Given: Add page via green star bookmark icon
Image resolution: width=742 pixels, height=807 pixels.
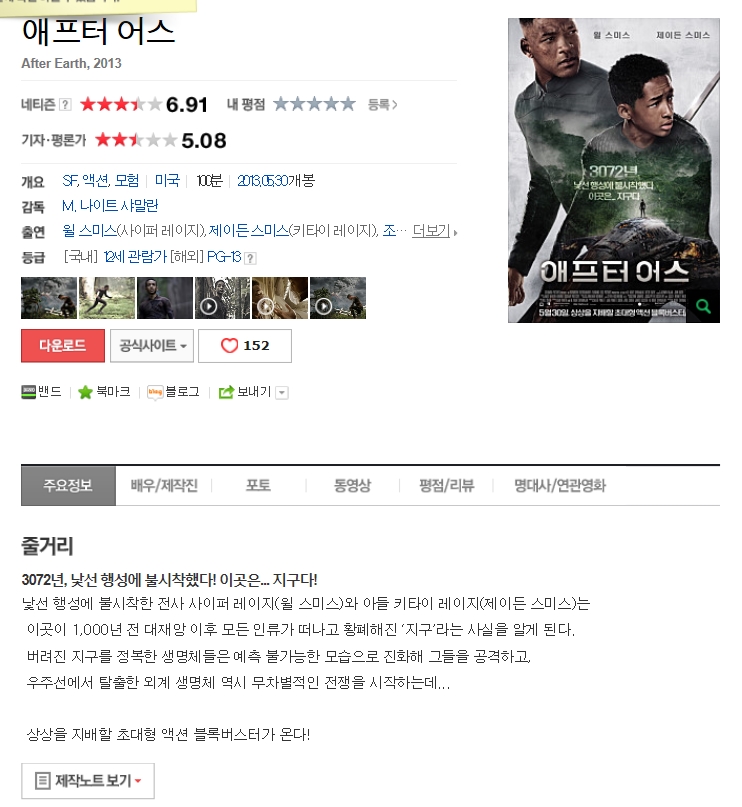Looking at the screenshot, I should tap(85, 392).
